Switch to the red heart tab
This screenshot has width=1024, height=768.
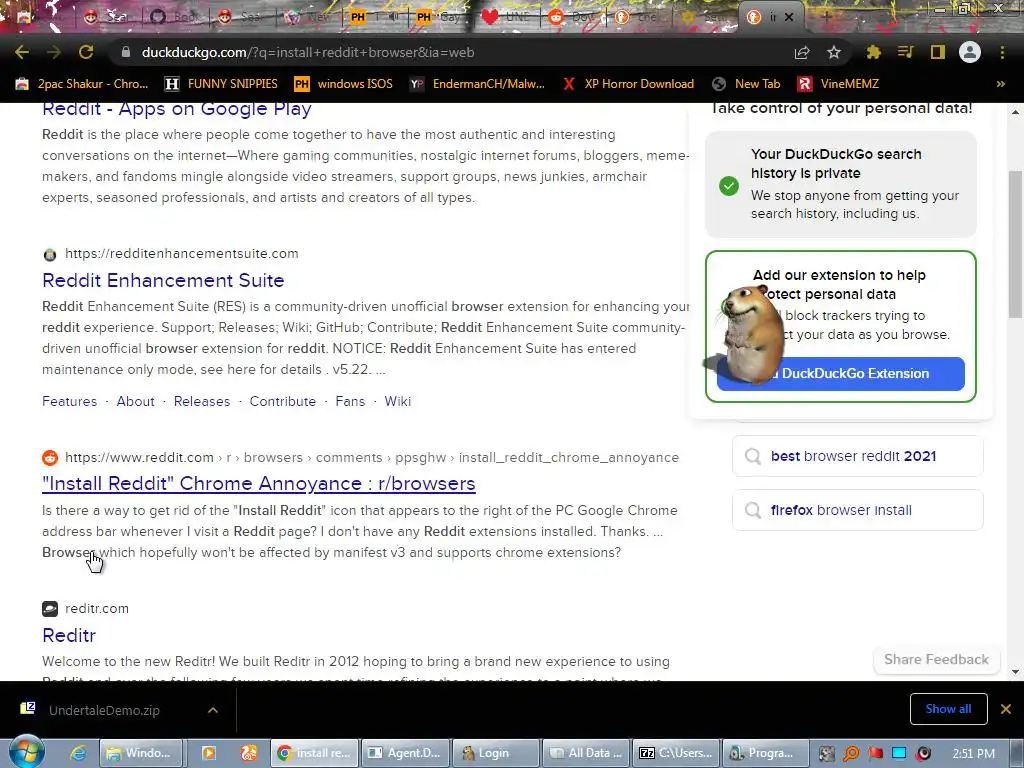(505, 17)
